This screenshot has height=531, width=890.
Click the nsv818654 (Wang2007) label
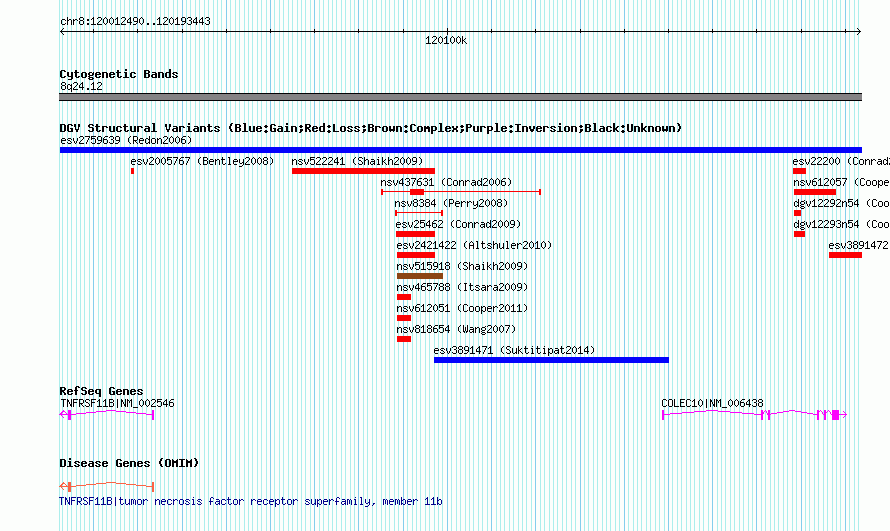pos(456,329)
